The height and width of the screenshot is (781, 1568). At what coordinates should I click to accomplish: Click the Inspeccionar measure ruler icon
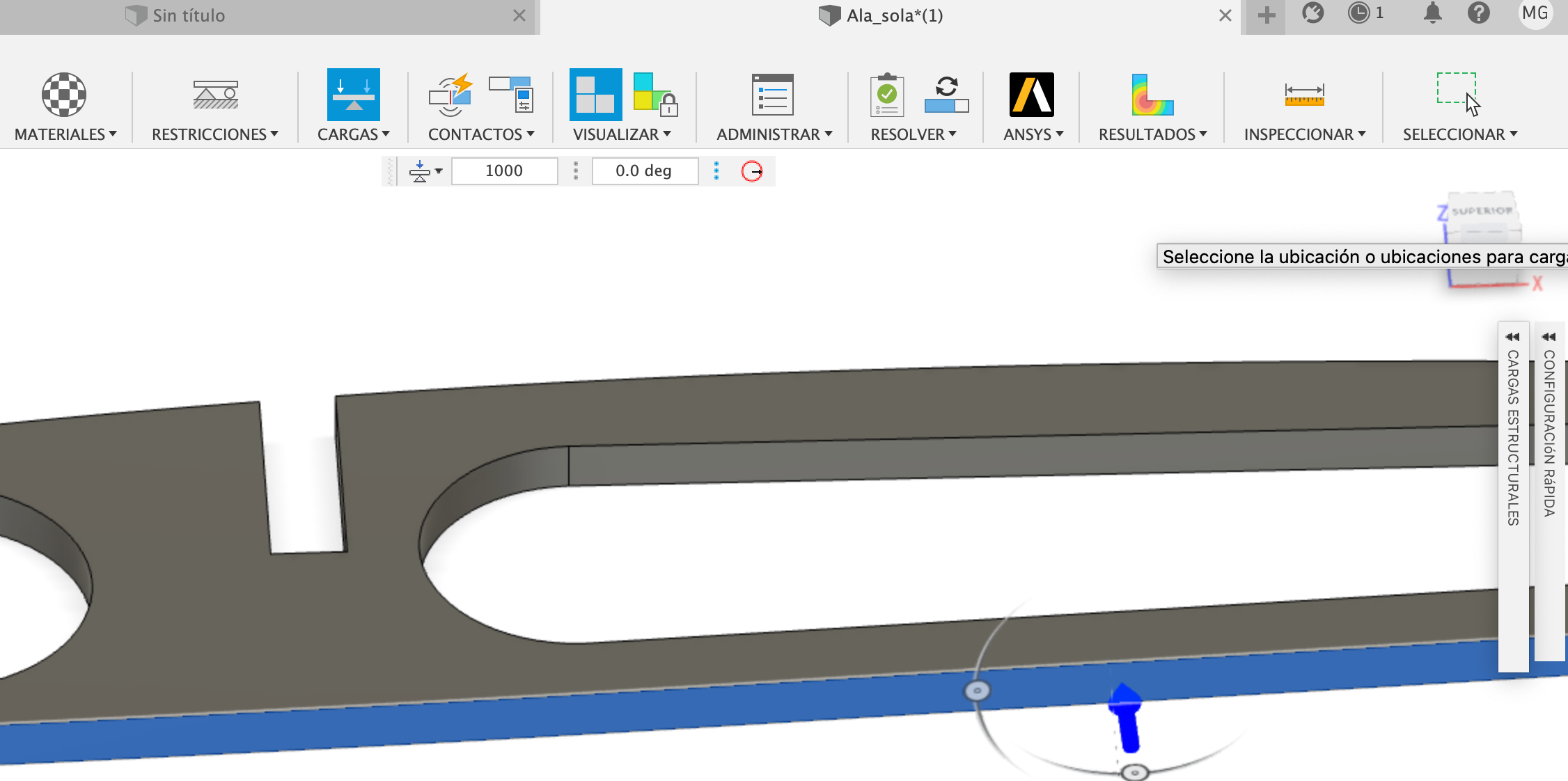[x=1304, y=95]
